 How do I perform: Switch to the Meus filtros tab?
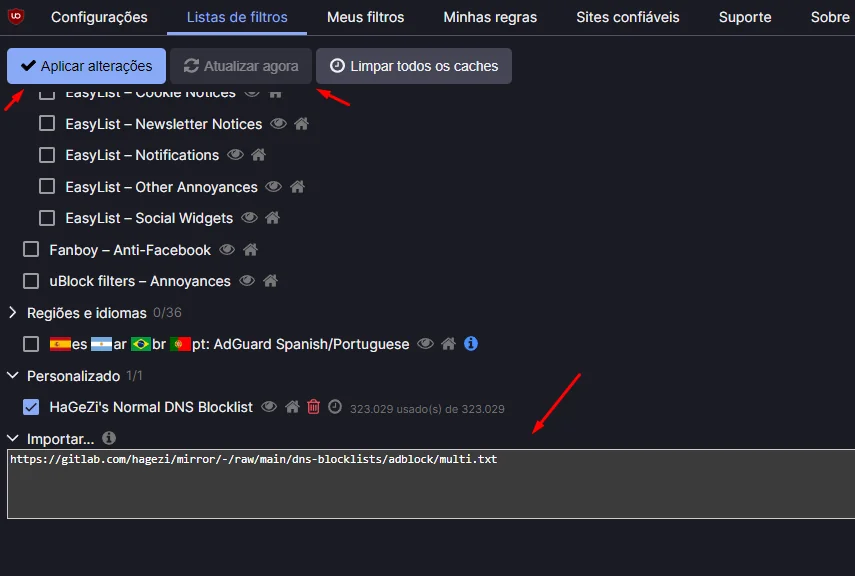[366, 17]
